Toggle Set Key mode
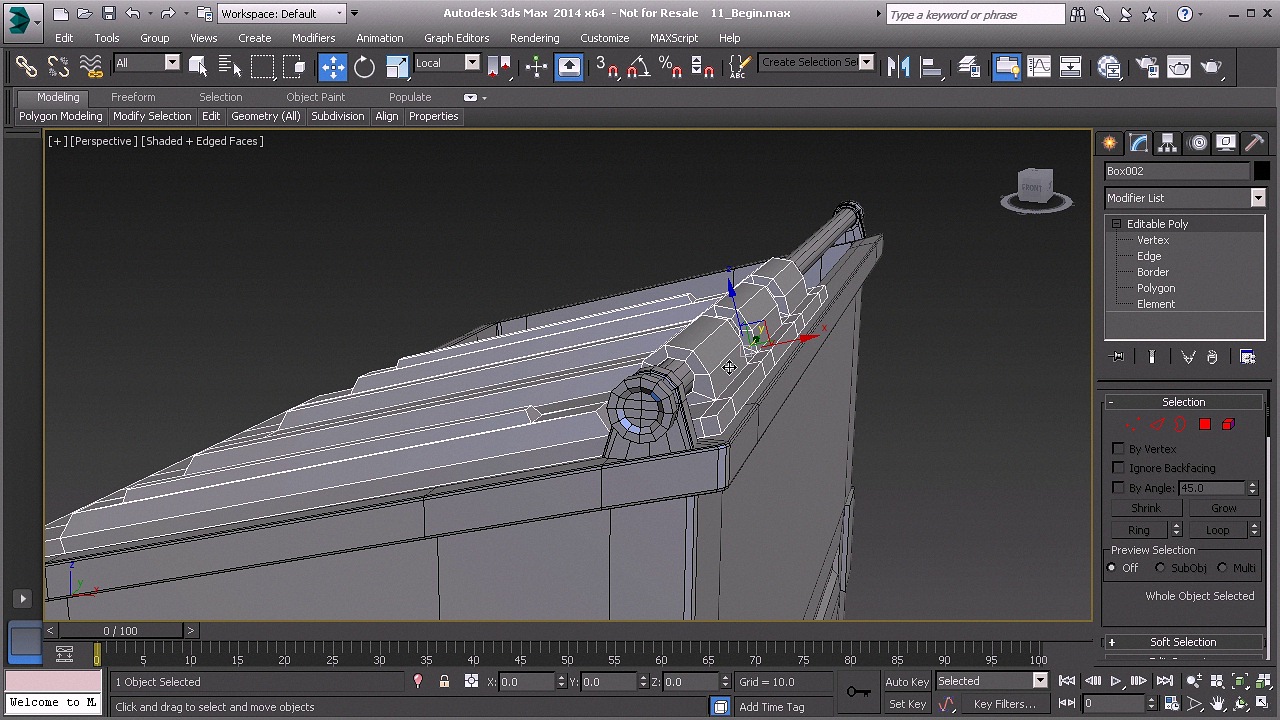 pyautogui.click(x=907, y=704)
